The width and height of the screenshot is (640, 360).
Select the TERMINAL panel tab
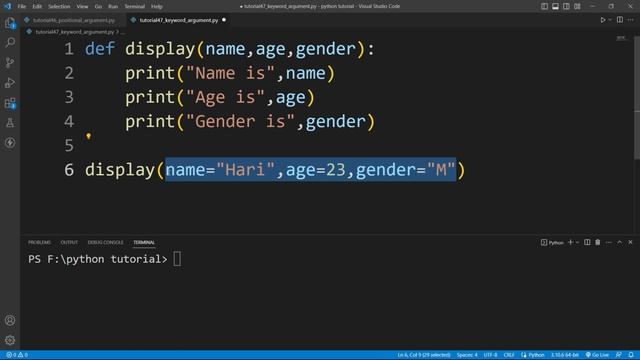click(x=144, y=242)
